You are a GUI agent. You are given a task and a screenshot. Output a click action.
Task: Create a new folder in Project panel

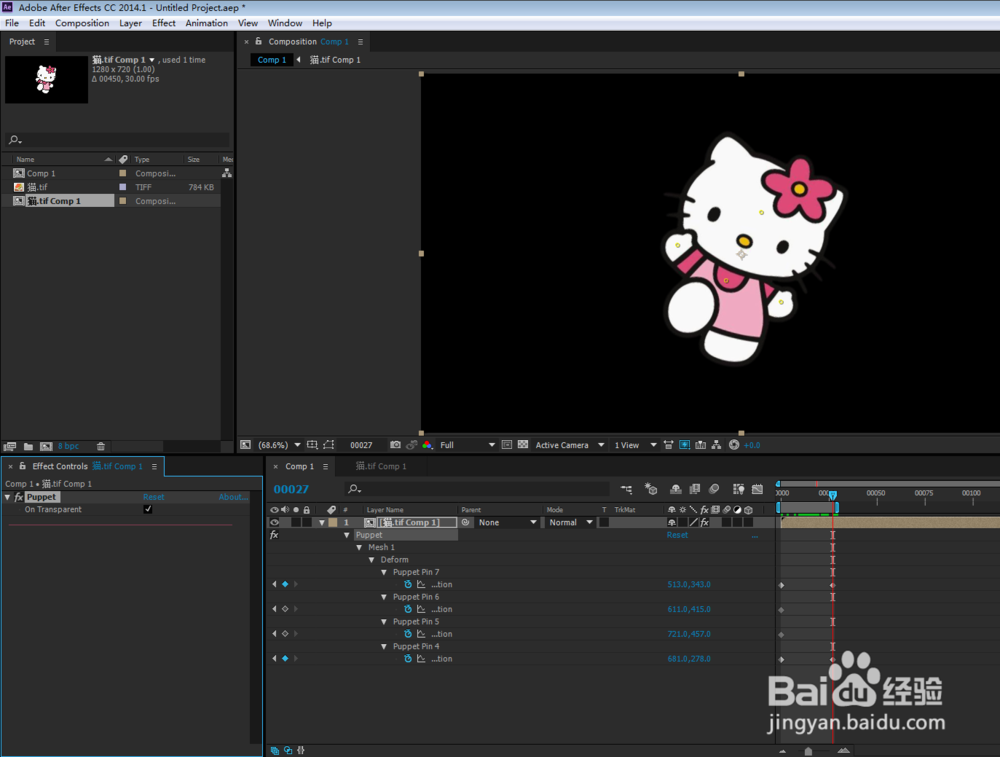(28, 446)
